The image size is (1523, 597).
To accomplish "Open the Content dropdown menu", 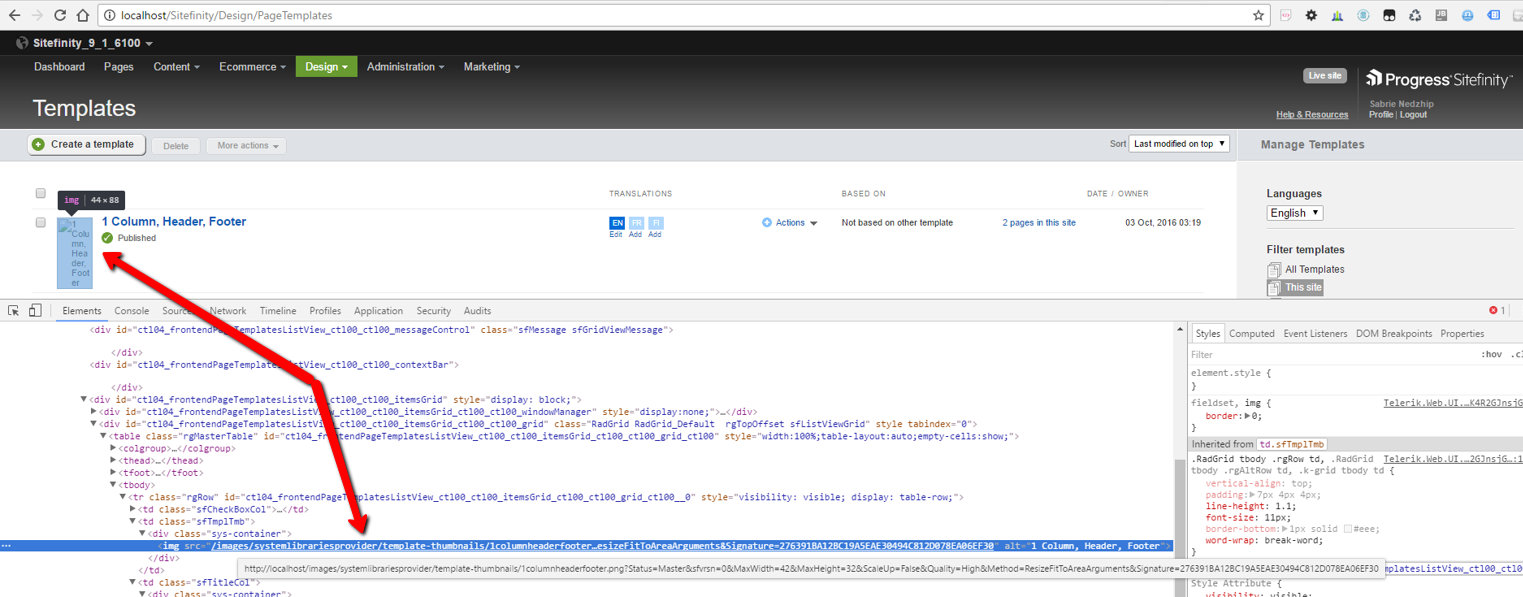I will (x=176, y=67).
